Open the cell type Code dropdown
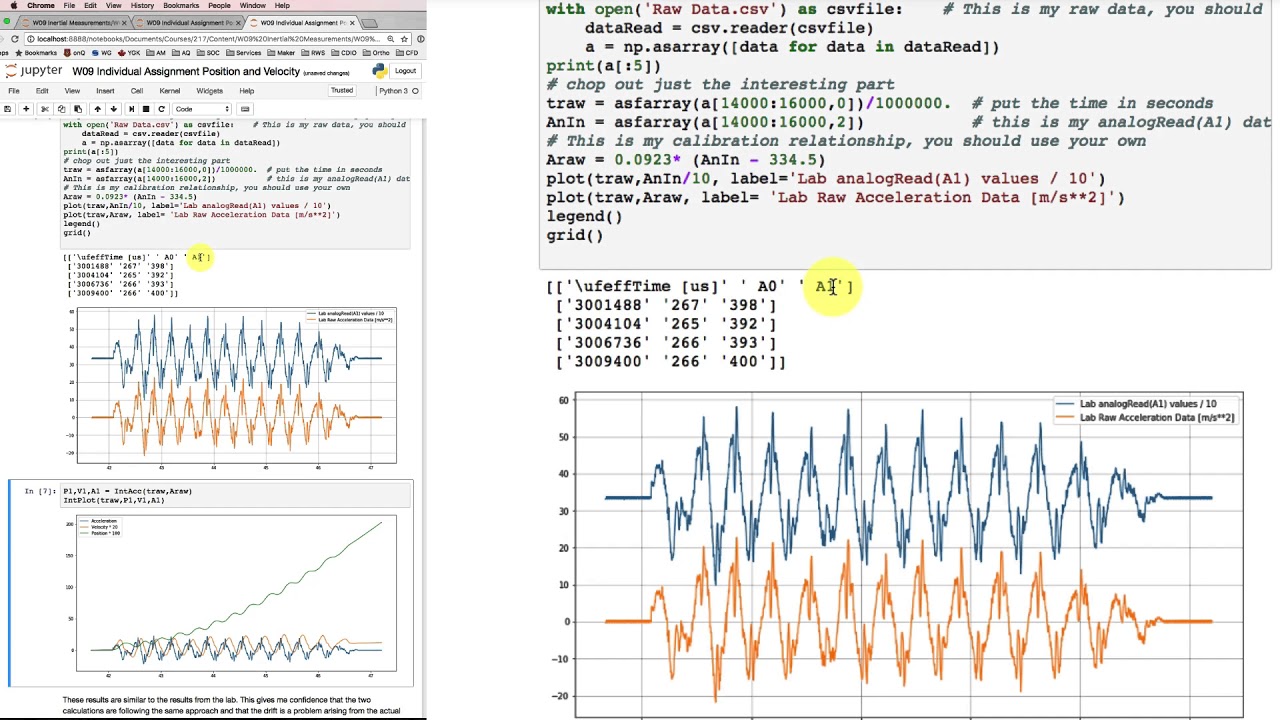This screenshot has width=1280, height=720. coord(203,109)
